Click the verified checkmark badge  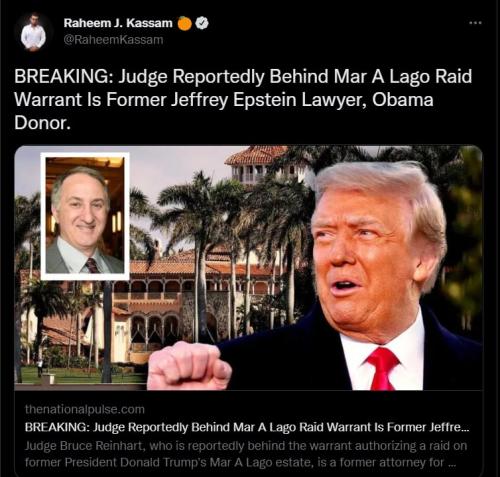click(202, 23)
